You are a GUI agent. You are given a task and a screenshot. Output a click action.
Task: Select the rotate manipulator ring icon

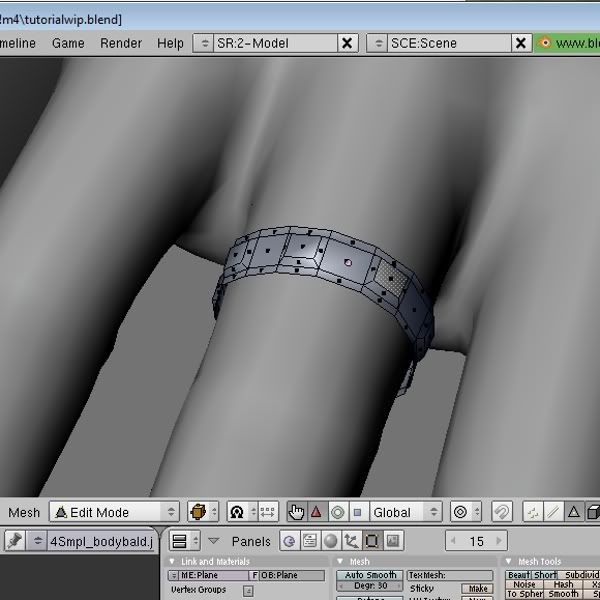338,512
